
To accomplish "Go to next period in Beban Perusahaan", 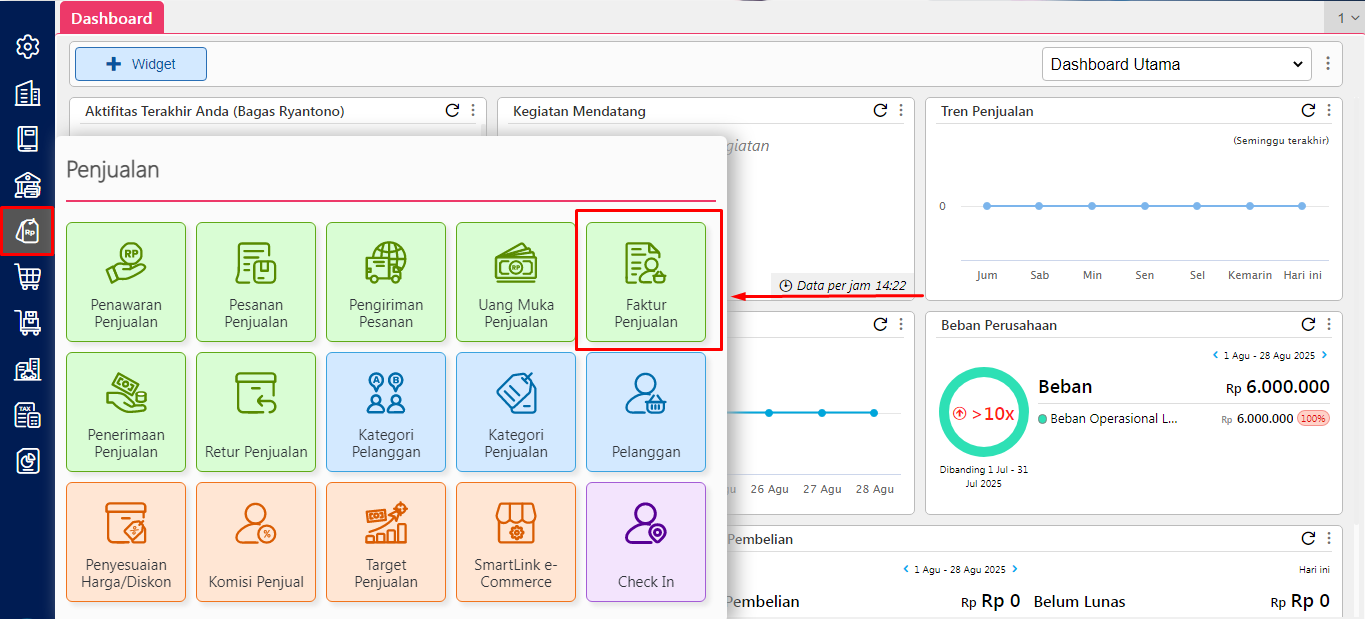I will tap(1324, 355).
